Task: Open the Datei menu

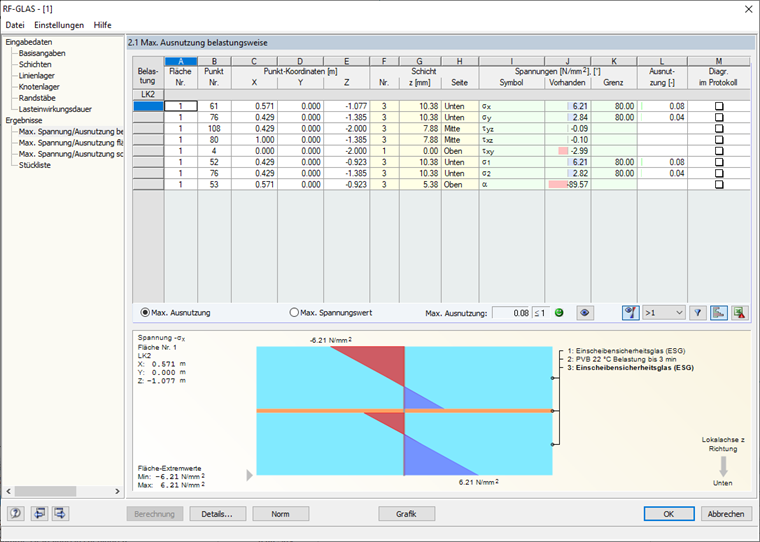Action: (x=15, y=25)
